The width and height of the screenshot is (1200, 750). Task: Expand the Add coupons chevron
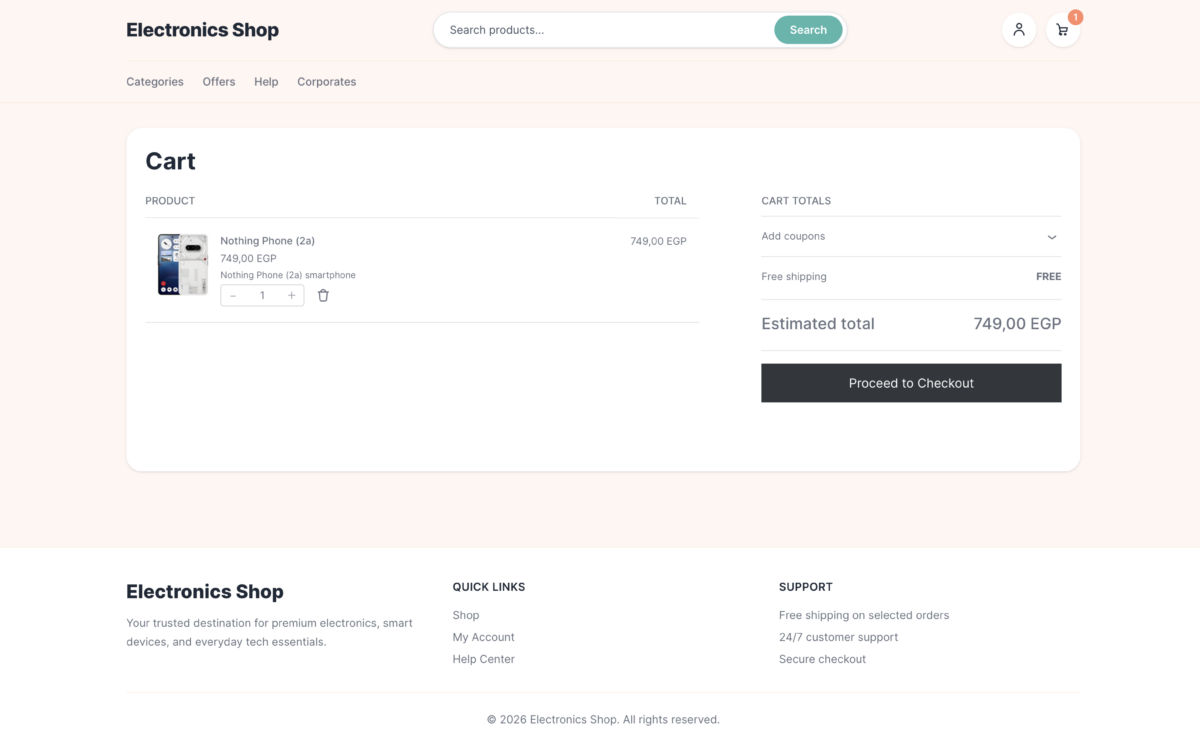point(1052,237)
